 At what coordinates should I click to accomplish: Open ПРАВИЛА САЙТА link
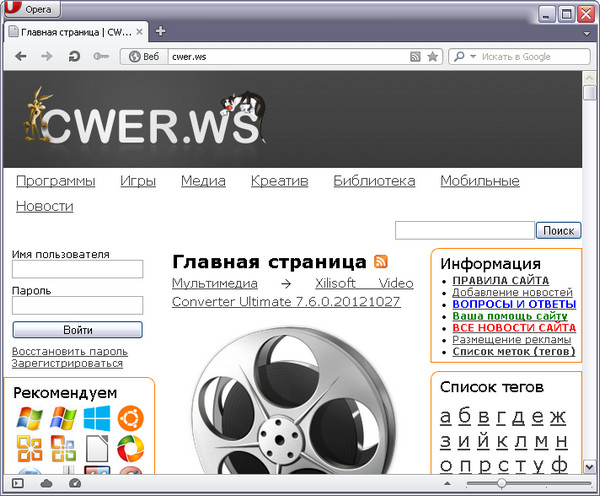(501, 281)
